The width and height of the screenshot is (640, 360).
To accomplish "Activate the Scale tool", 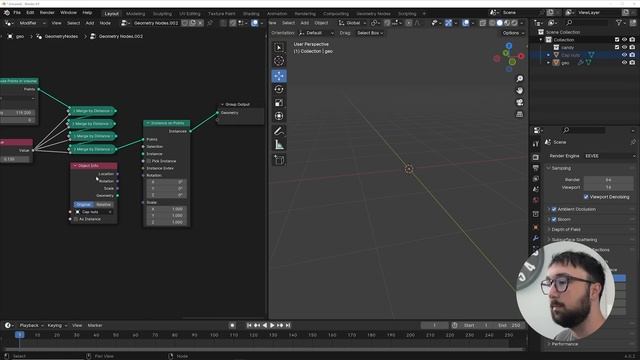I will [x=279, y=103].
